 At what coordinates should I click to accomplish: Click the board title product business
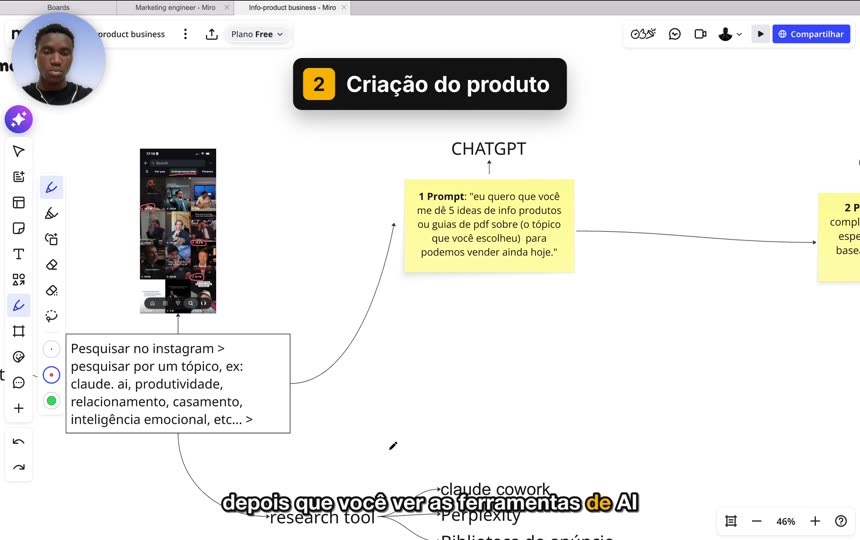tap(132, 34)
